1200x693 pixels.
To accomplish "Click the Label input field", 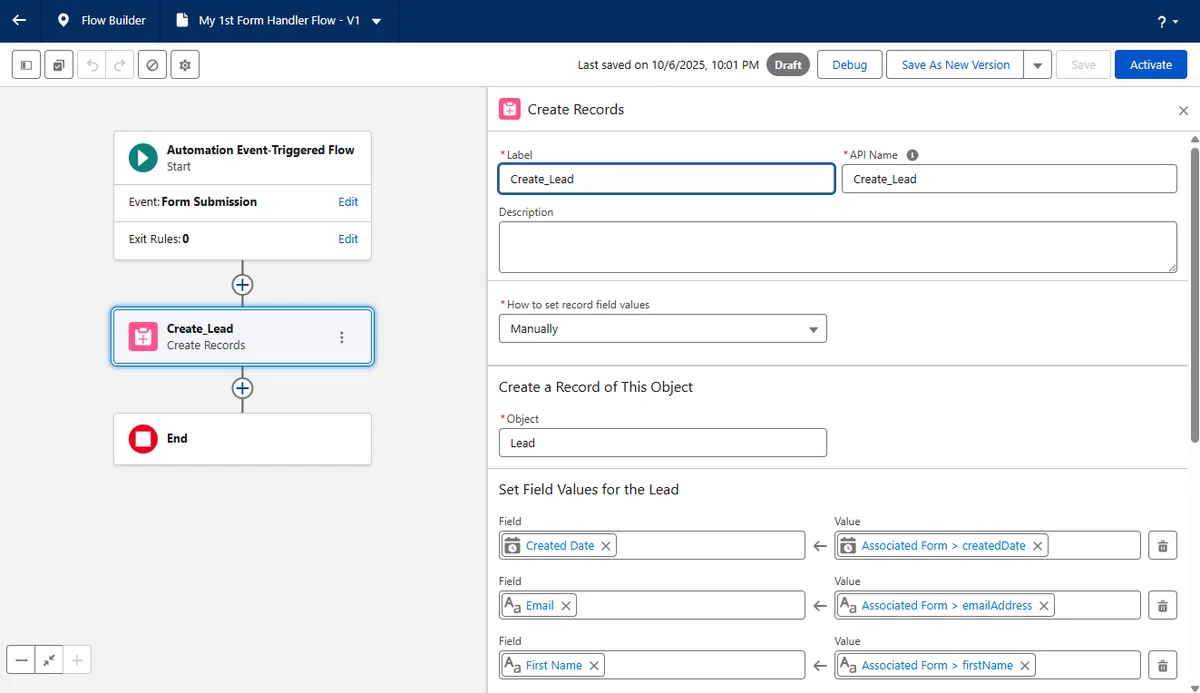I will tap(667, 179).
